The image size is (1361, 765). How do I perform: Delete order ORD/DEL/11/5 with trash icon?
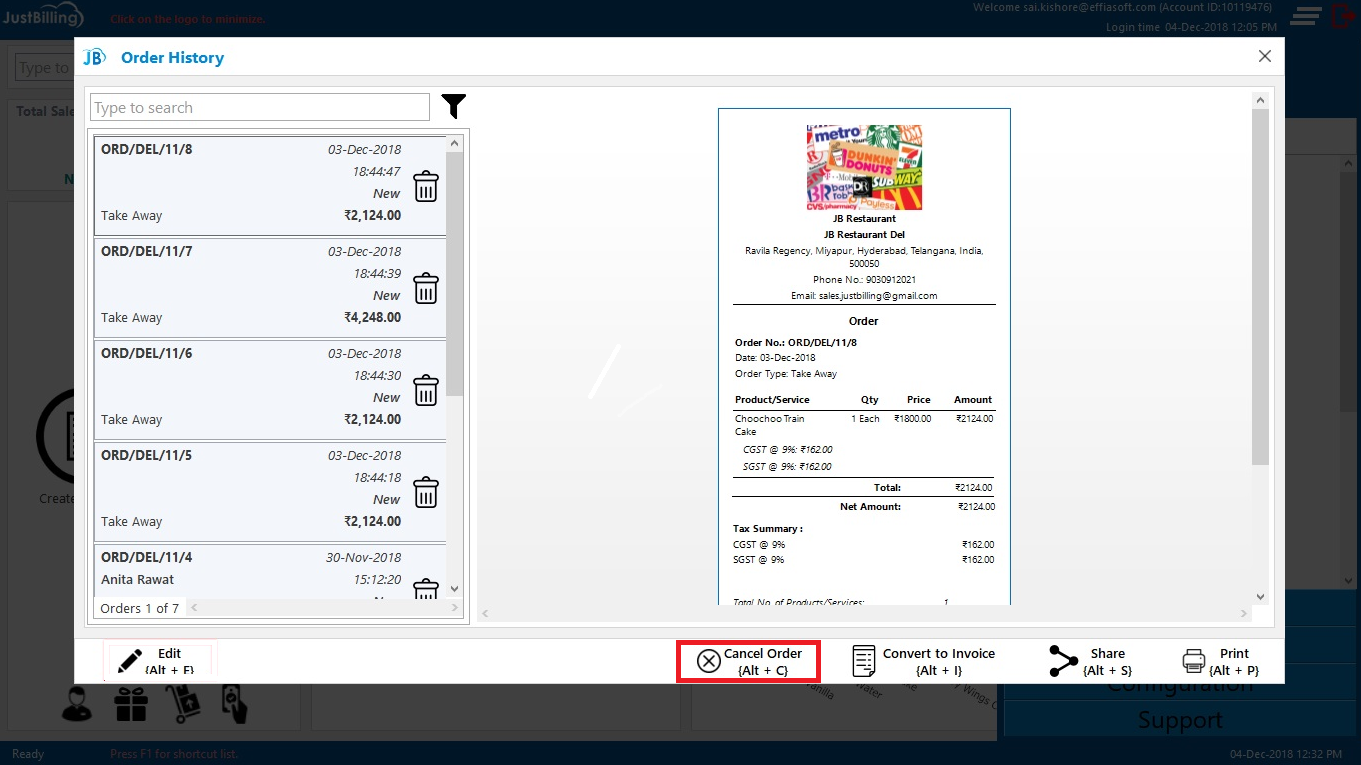point(426,492)
